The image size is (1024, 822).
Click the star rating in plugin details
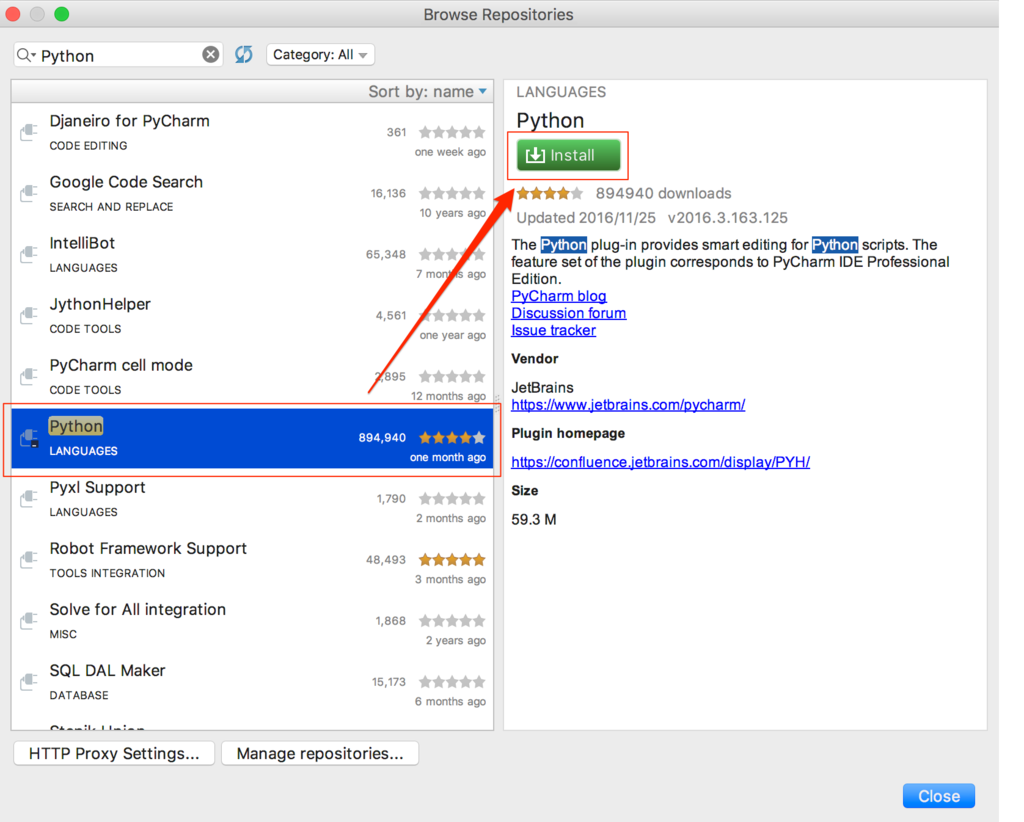[549, 193]
